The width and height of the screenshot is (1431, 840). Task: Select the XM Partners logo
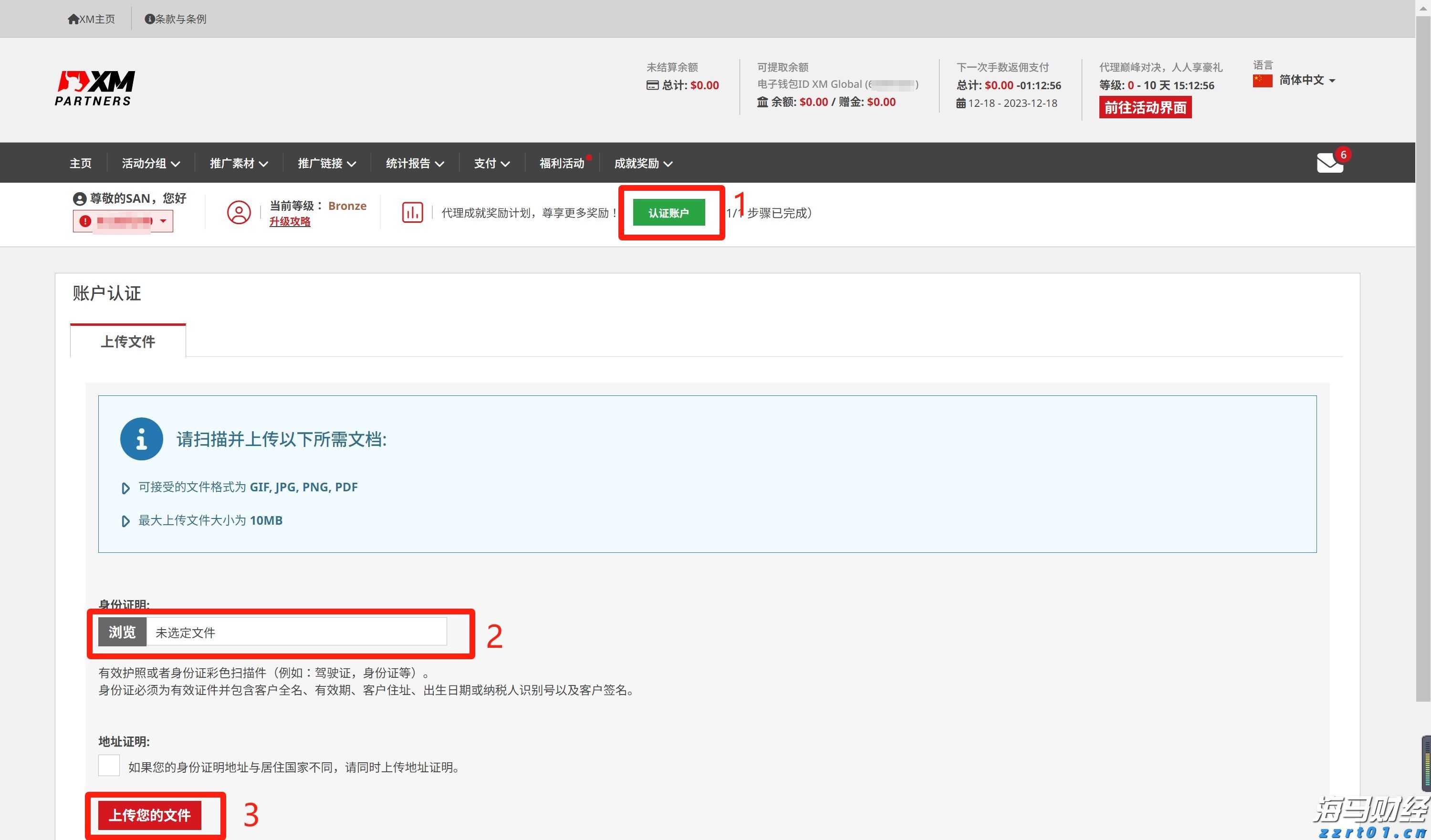95,87
